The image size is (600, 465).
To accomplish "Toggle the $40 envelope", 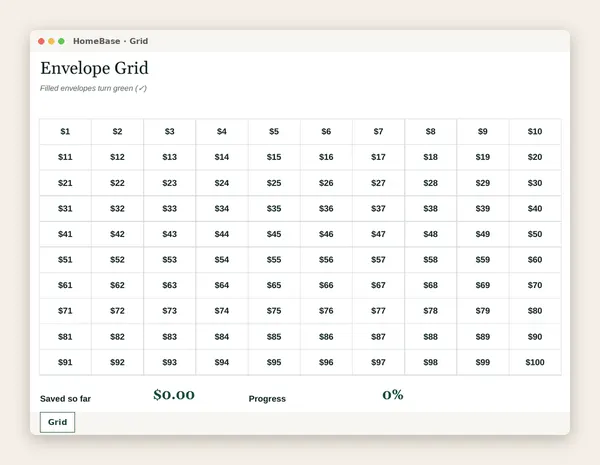I will (x=535, y=209).
